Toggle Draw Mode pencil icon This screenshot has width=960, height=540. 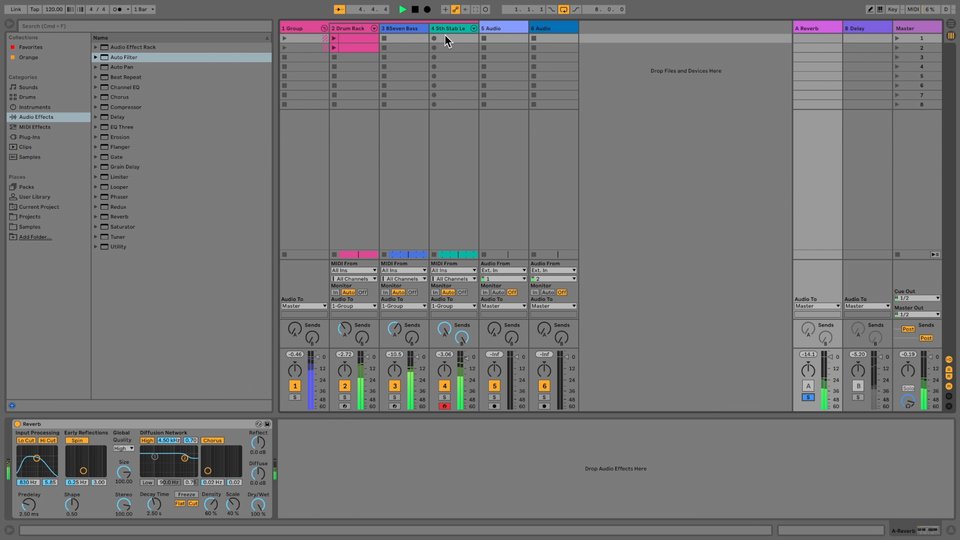click(870, 9)
